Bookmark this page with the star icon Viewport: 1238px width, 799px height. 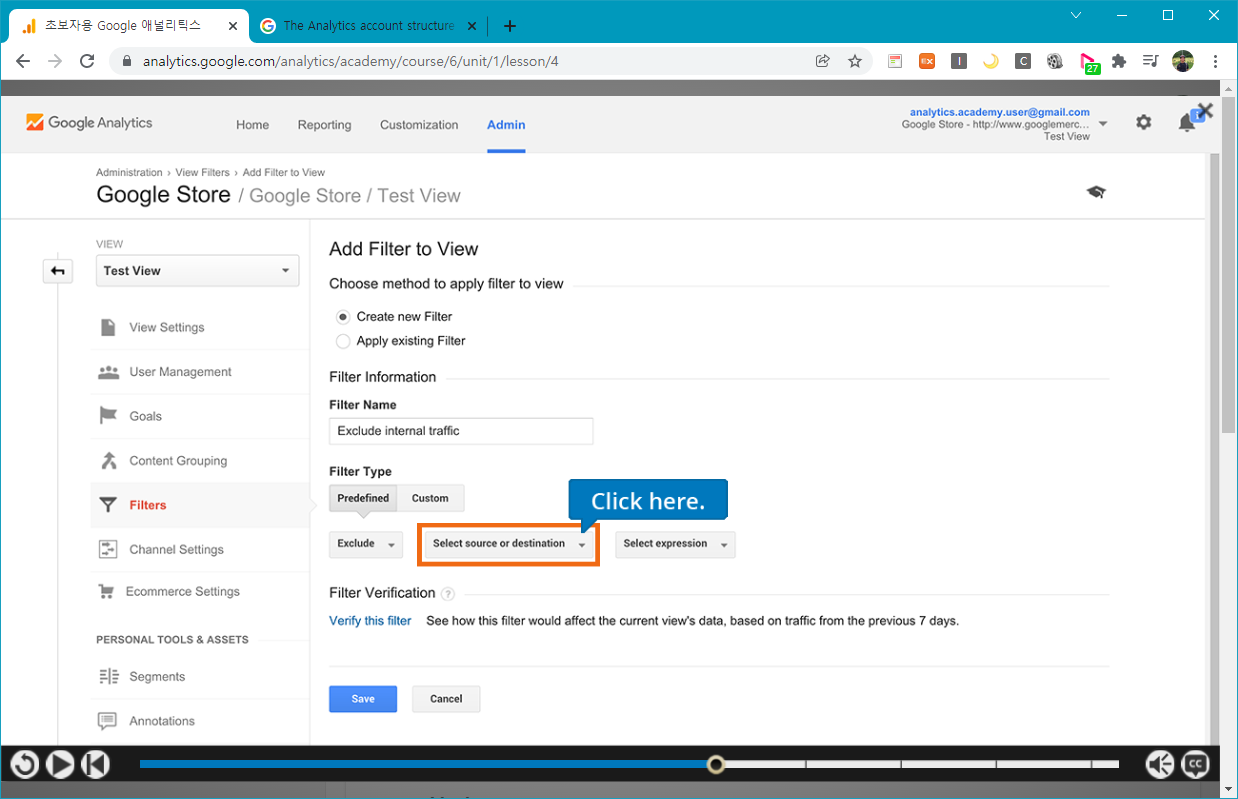[x=855, y=61]
